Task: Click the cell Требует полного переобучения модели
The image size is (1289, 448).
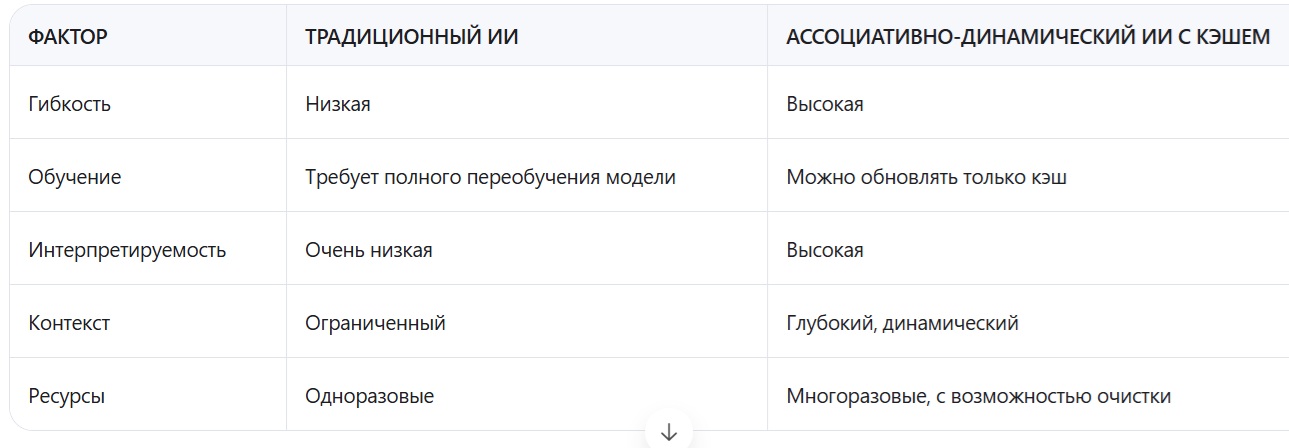Action: (x=490, y=177)
